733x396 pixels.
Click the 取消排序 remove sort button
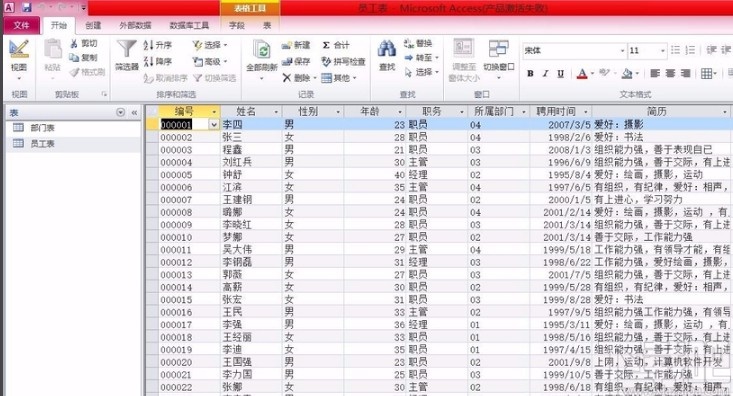[165, 78]
